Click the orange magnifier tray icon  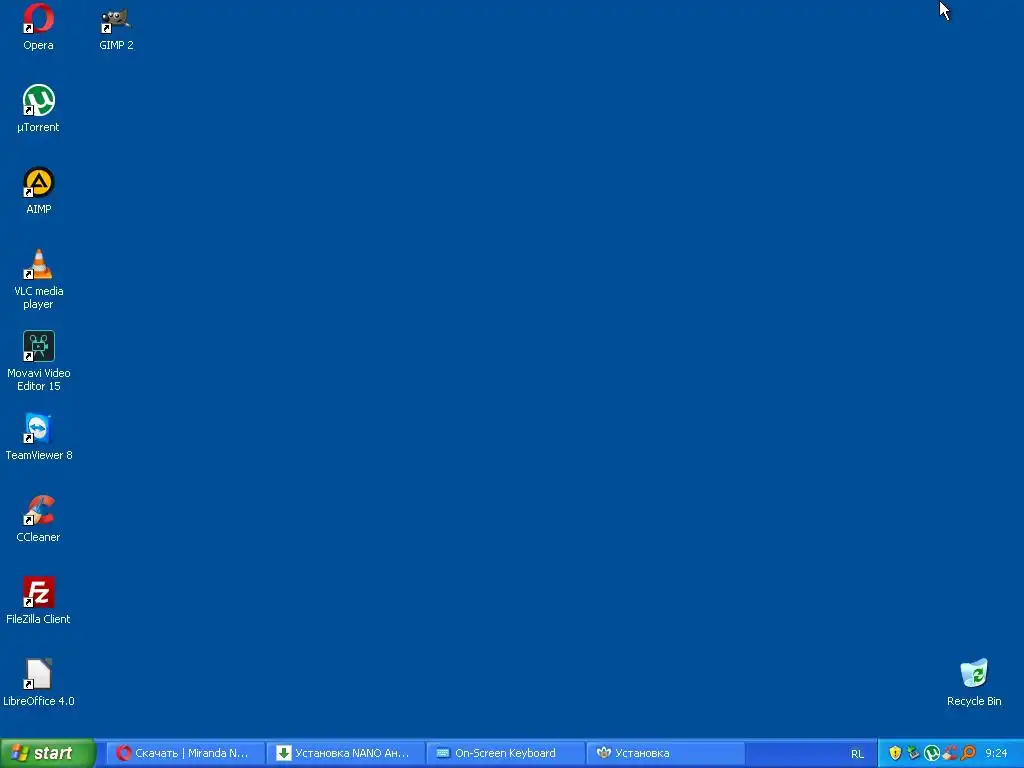pos(968,753)
